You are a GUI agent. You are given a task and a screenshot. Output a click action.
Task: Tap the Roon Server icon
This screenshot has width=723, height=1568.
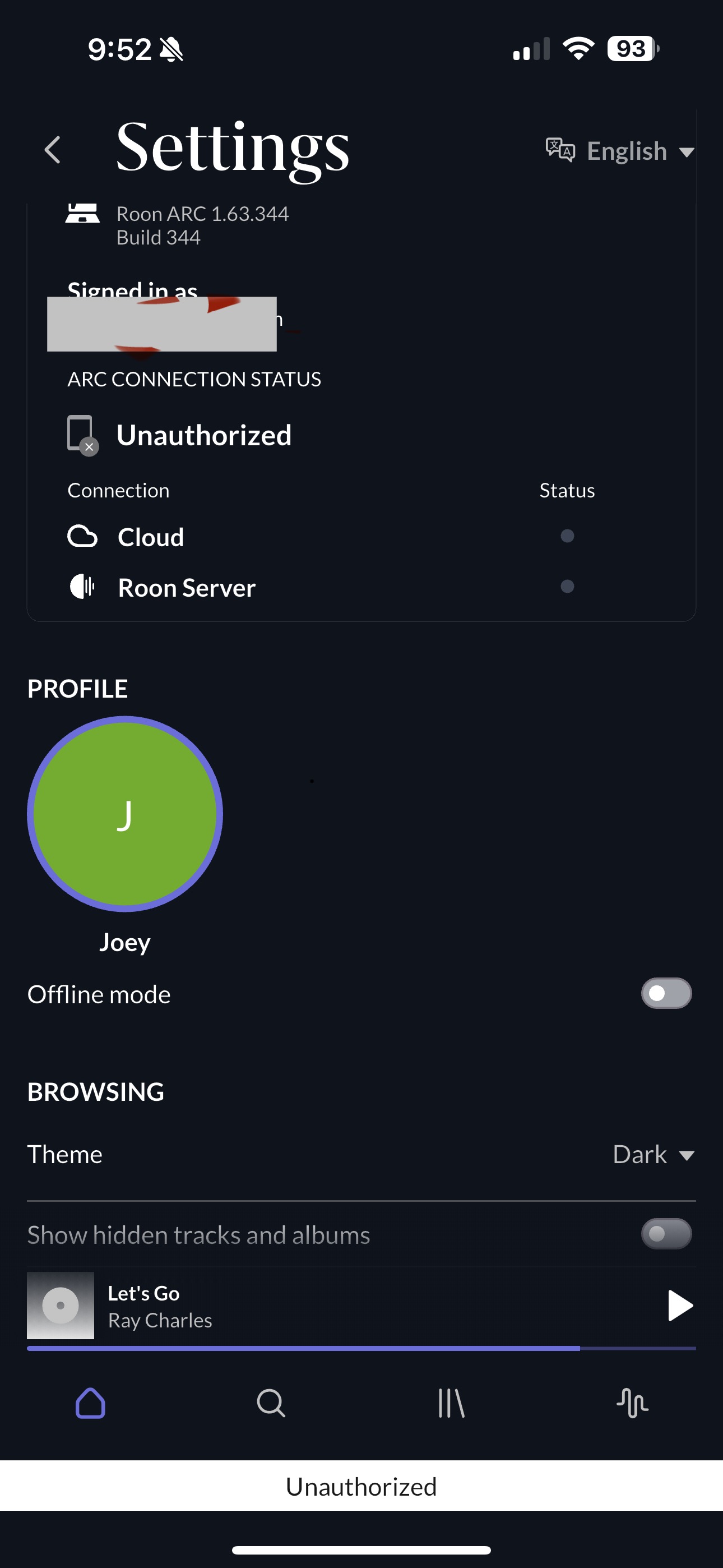tap(82, 587)
